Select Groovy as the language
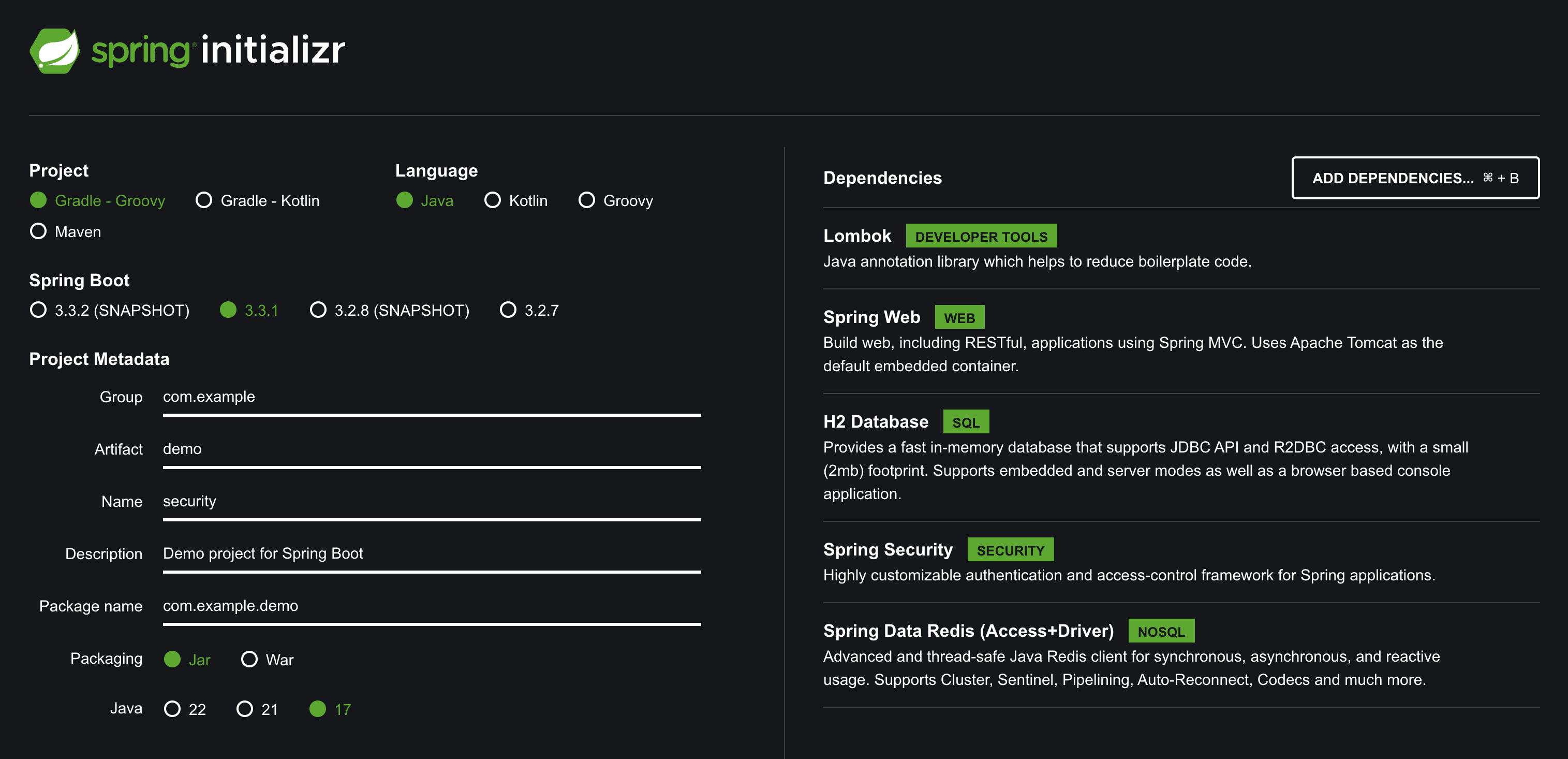The image size is (1568, 759). coord(586,200)
